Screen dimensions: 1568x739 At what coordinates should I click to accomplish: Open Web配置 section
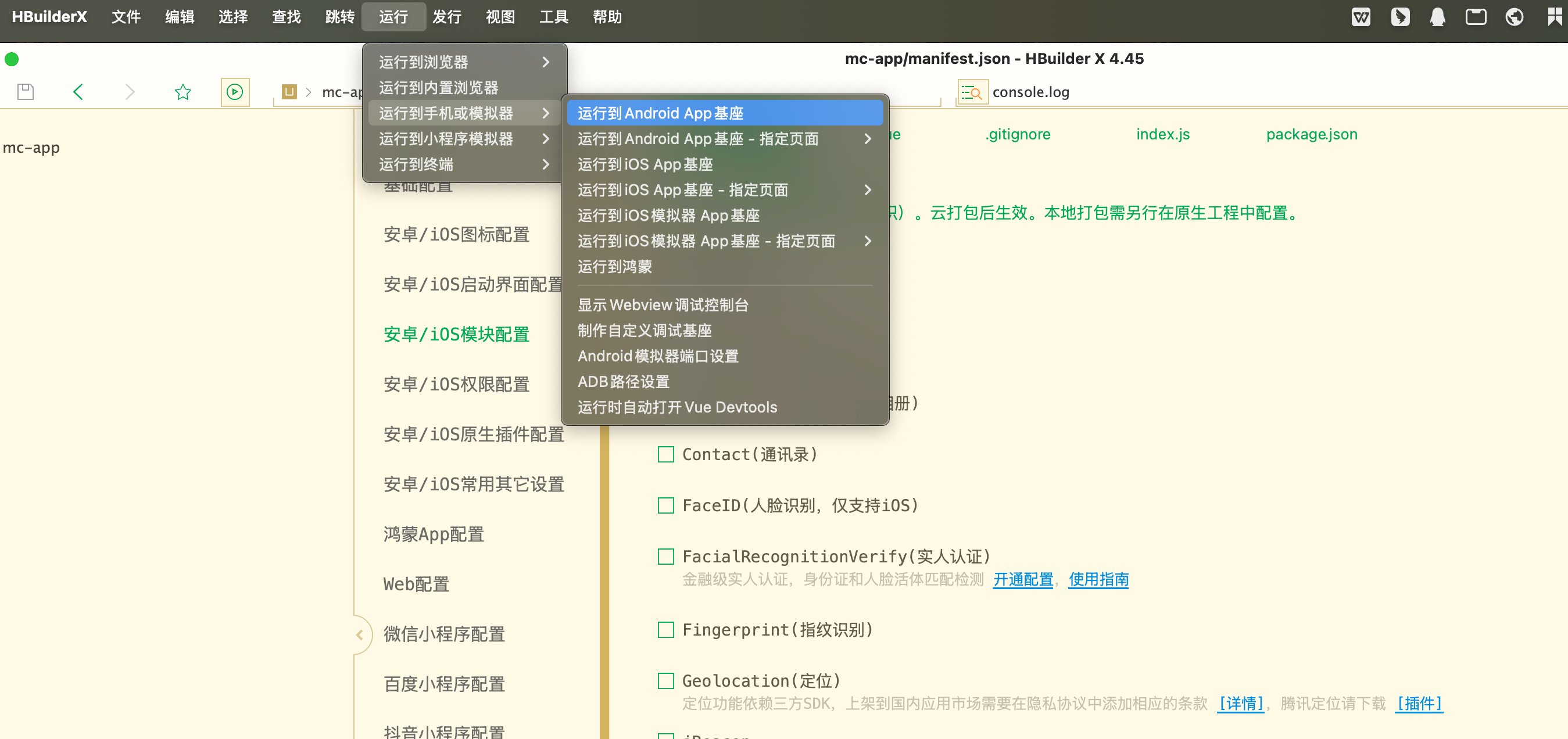pos(416,584)
